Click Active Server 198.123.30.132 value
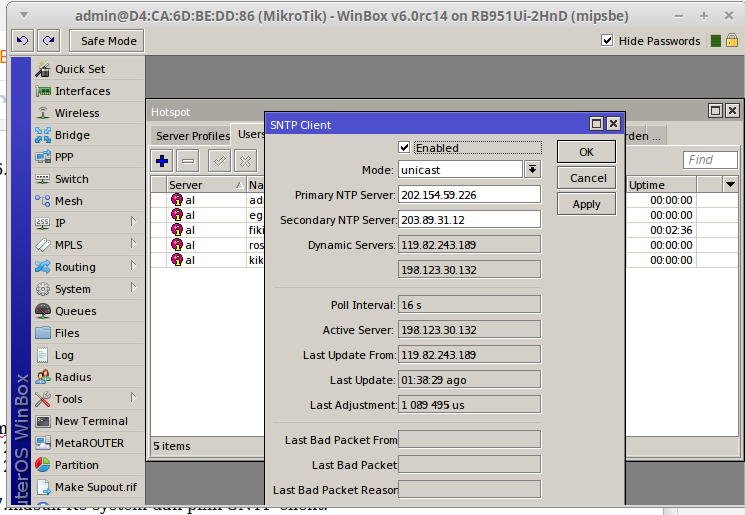This screenshot has height=515, width=745. [x=469, y=330]
